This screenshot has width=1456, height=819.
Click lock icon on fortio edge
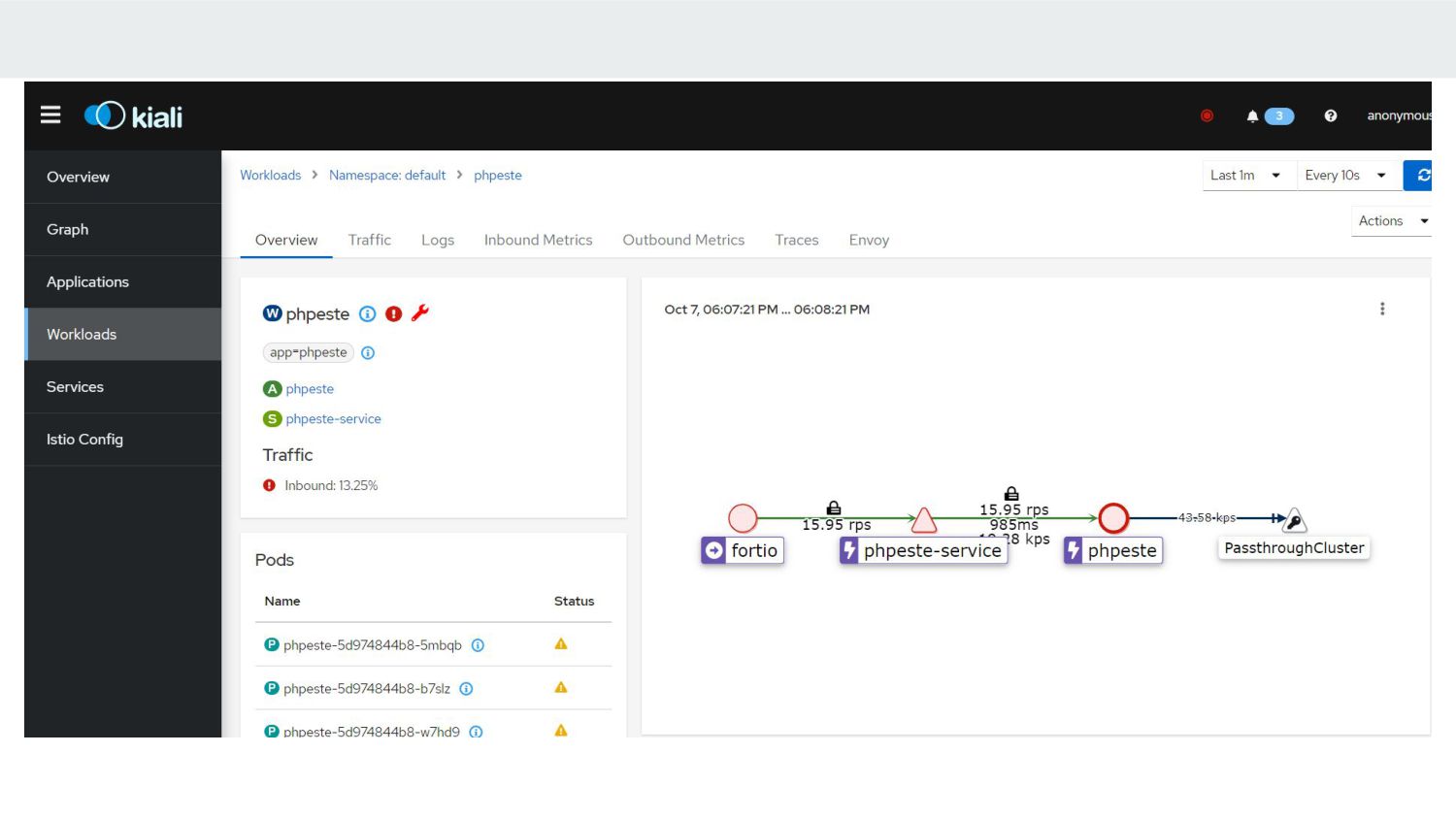click(834, 508)
